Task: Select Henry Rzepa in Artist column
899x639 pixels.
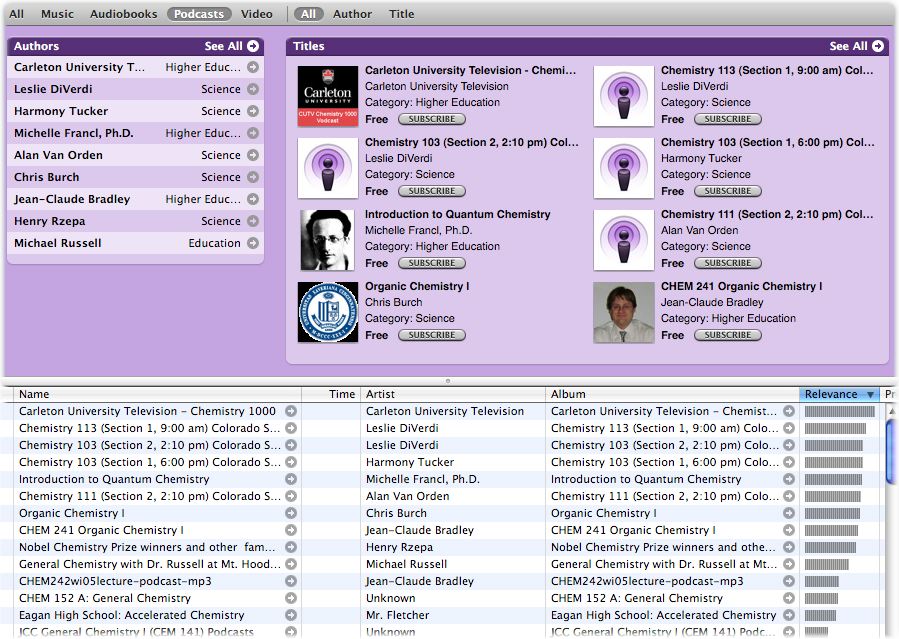Action: pyautogui.click(x=399, y=547)
